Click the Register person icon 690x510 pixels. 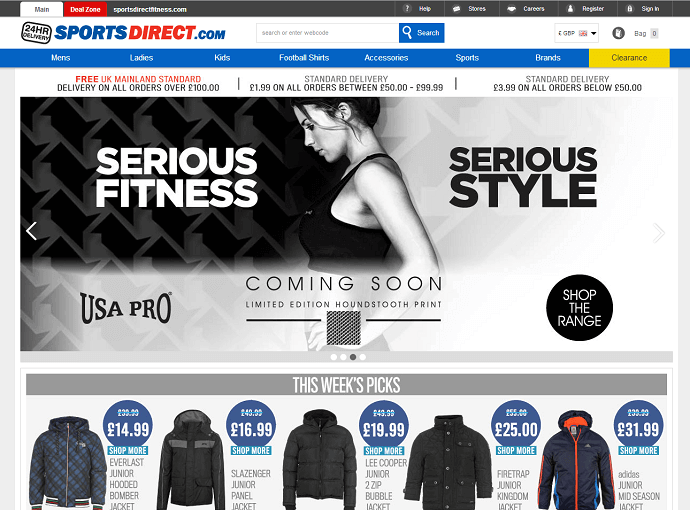(x=570, y=9)
